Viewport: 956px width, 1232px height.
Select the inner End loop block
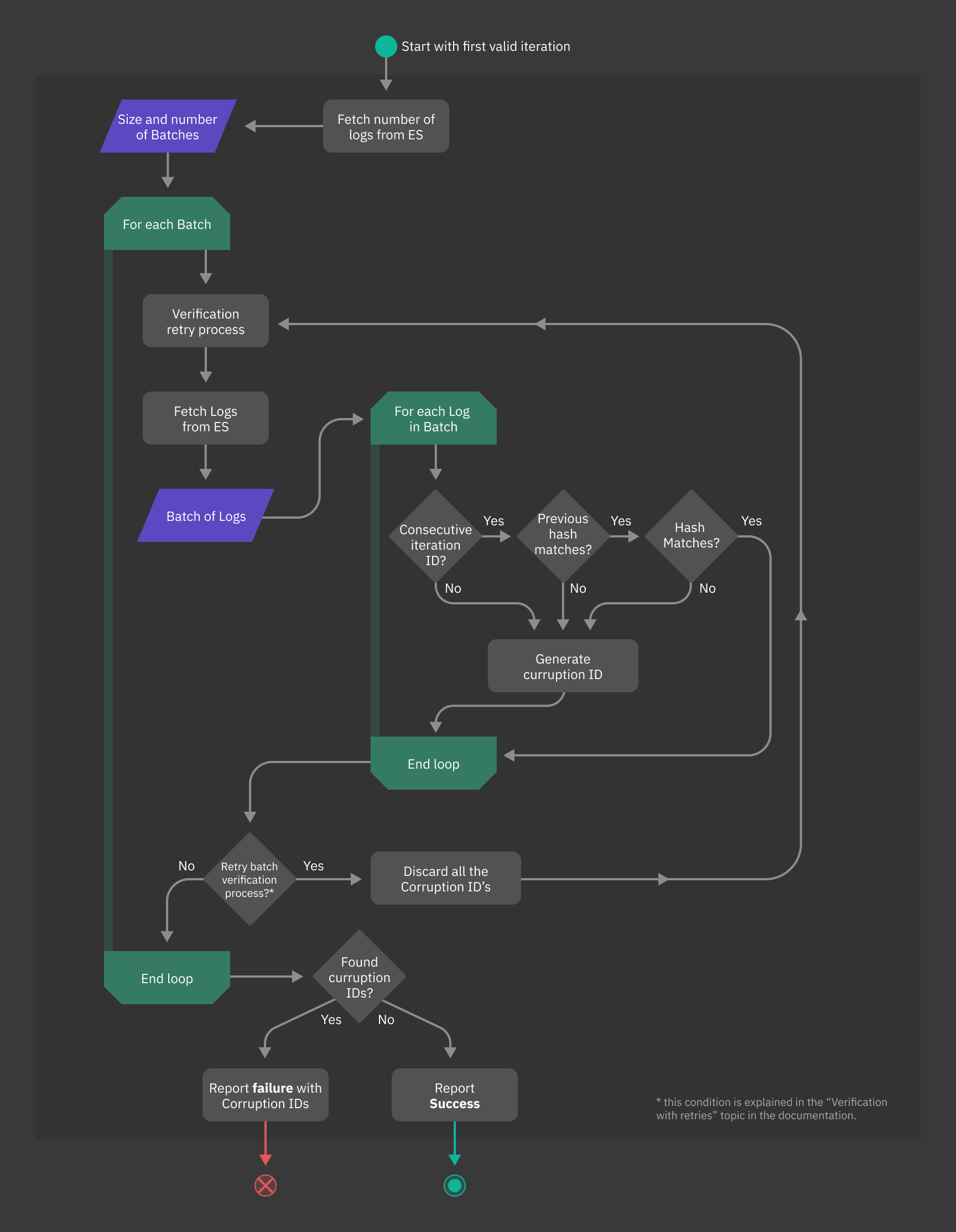[x=432, y=763]
